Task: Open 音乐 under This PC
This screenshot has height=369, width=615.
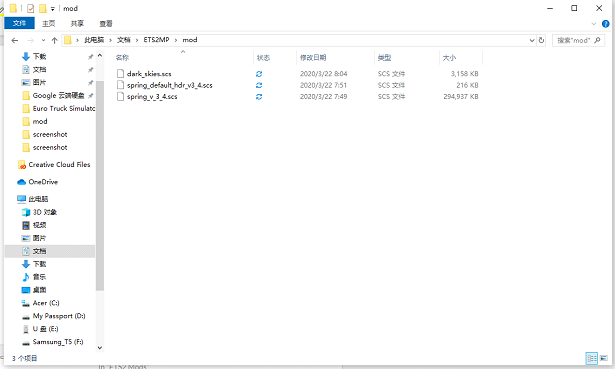Action: click(39, 277)
